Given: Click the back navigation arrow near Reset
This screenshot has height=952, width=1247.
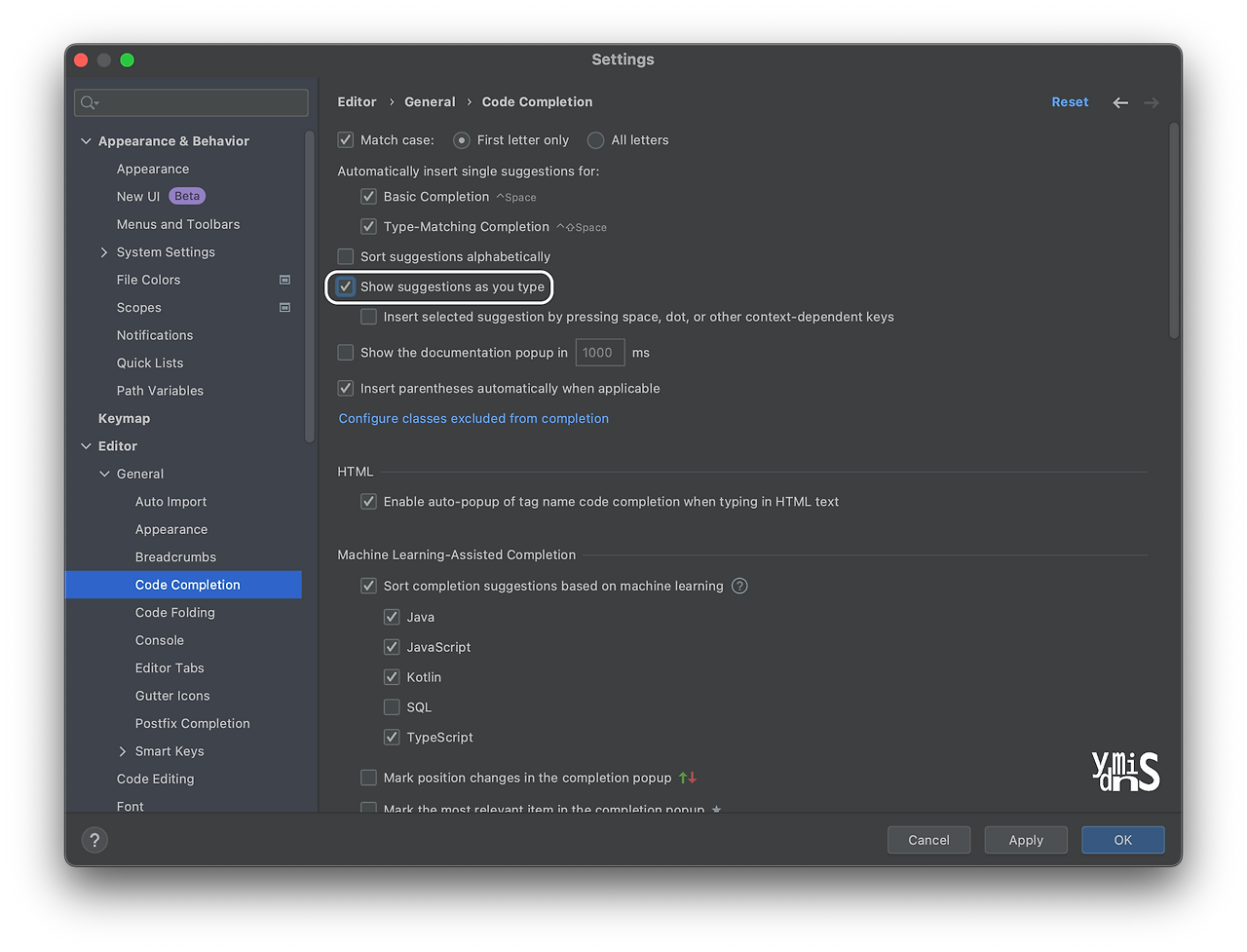Looking at the screenshot, I should pos(1120,101).
